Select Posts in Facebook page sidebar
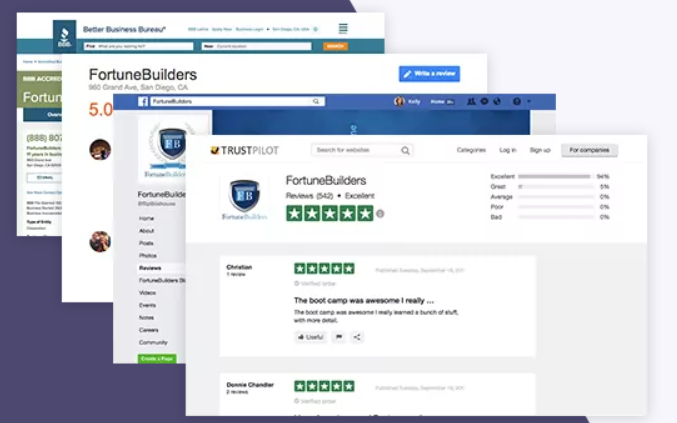The width and height of the screenshot is (677, 423). coord(146,243)
